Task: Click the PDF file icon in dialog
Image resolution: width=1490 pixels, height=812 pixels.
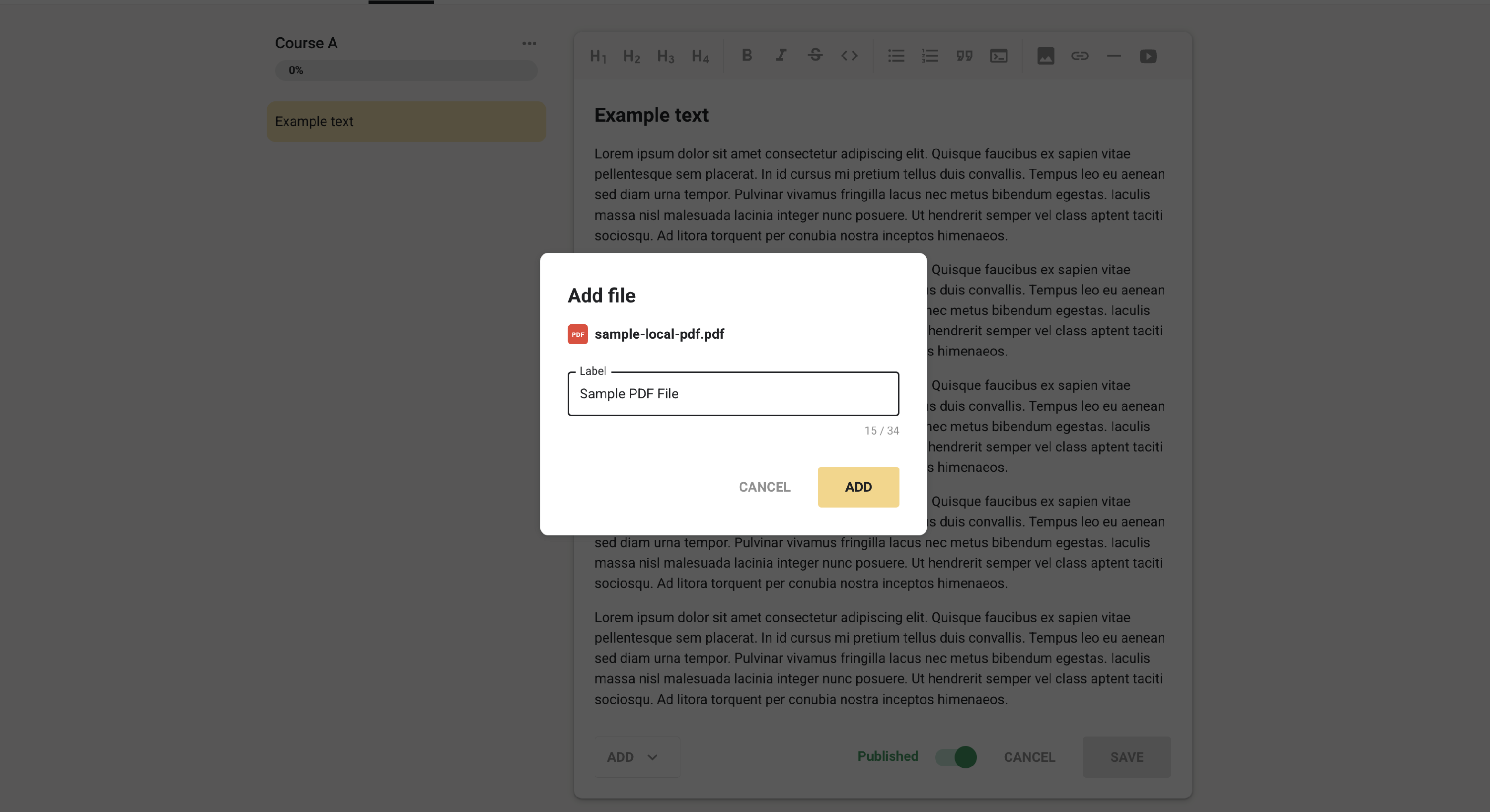Action: click(577, 334)
